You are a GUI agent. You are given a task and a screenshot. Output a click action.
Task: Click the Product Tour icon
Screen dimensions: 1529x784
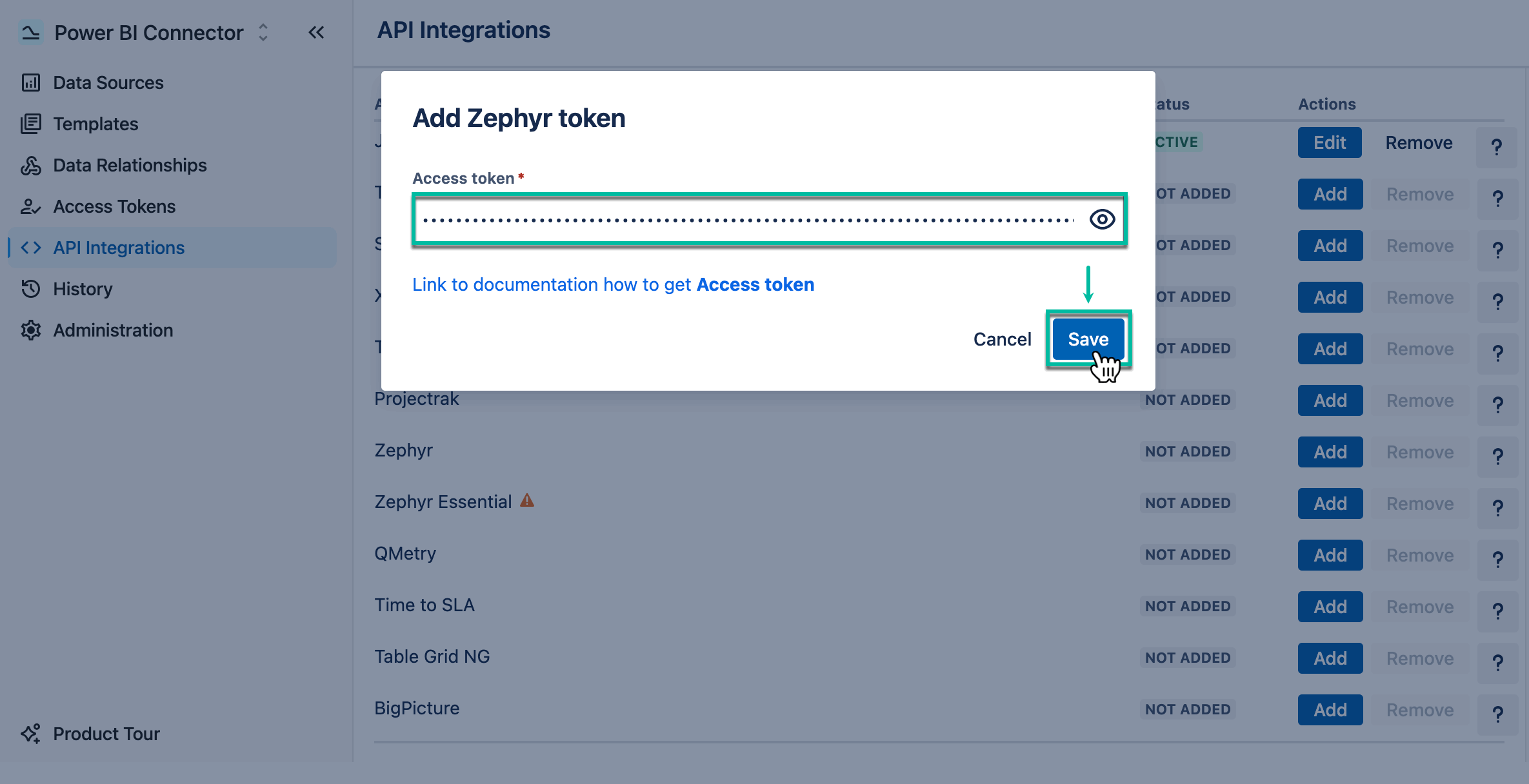(30, 733)
